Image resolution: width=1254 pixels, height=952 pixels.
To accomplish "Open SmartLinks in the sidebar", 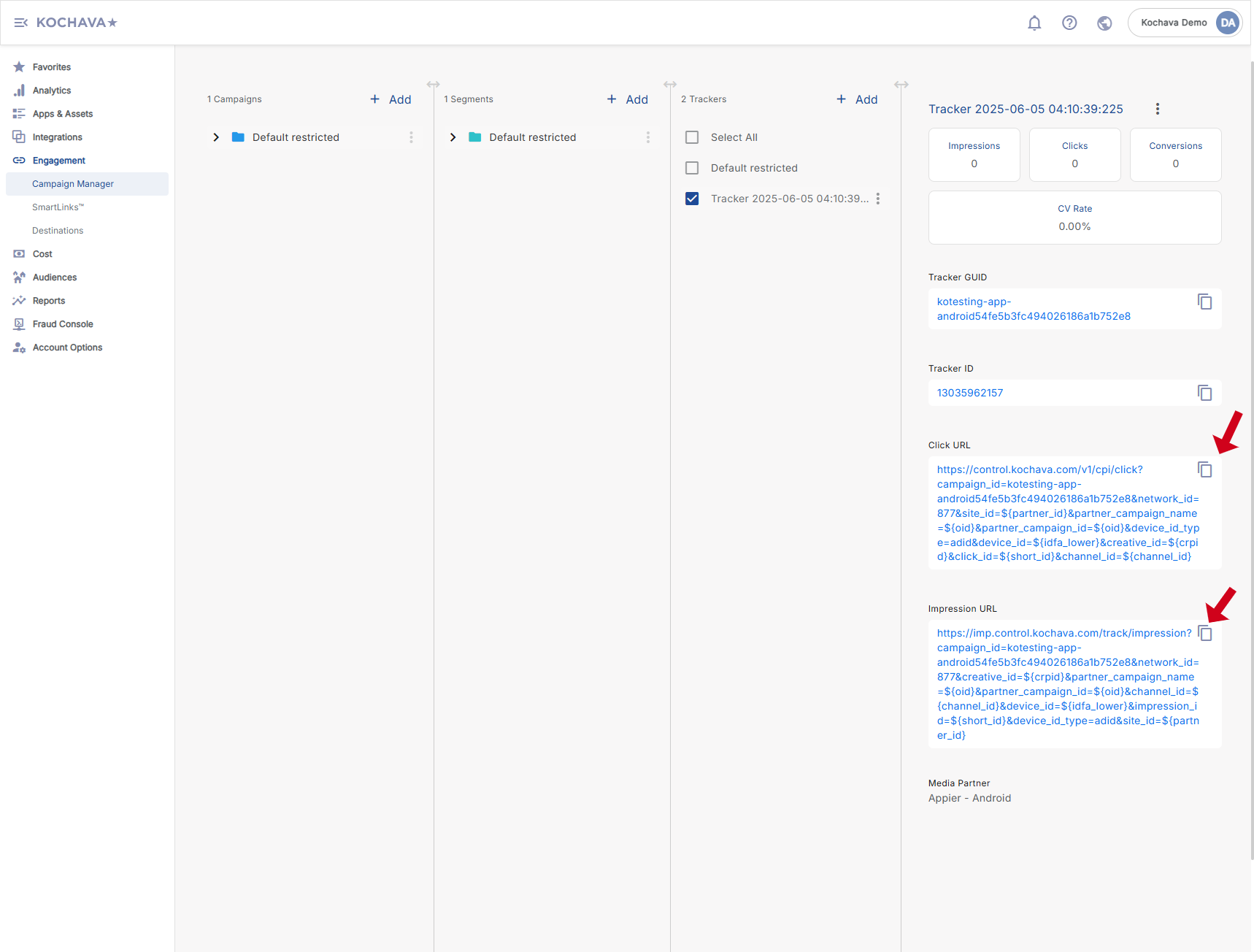I will pyautogui.click(x=58, y=207).
